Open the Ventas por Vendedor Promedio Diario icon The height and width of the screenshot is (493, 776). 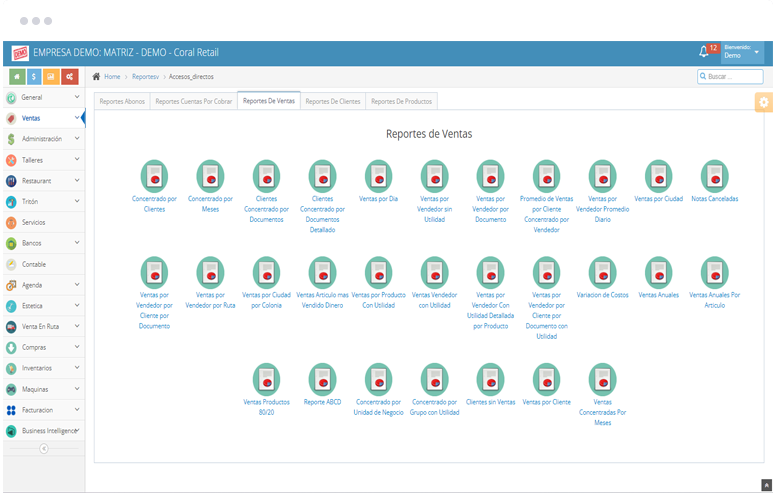coord(602,176)
